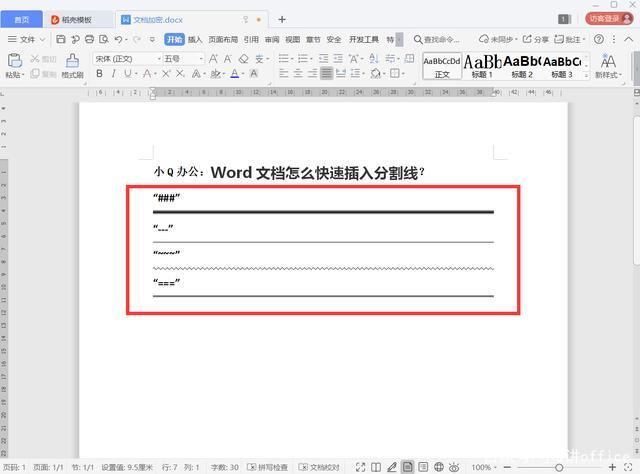Decrease font size with the smaller A icon
Viewport: 640px width, 474px height.
[228, 59]
